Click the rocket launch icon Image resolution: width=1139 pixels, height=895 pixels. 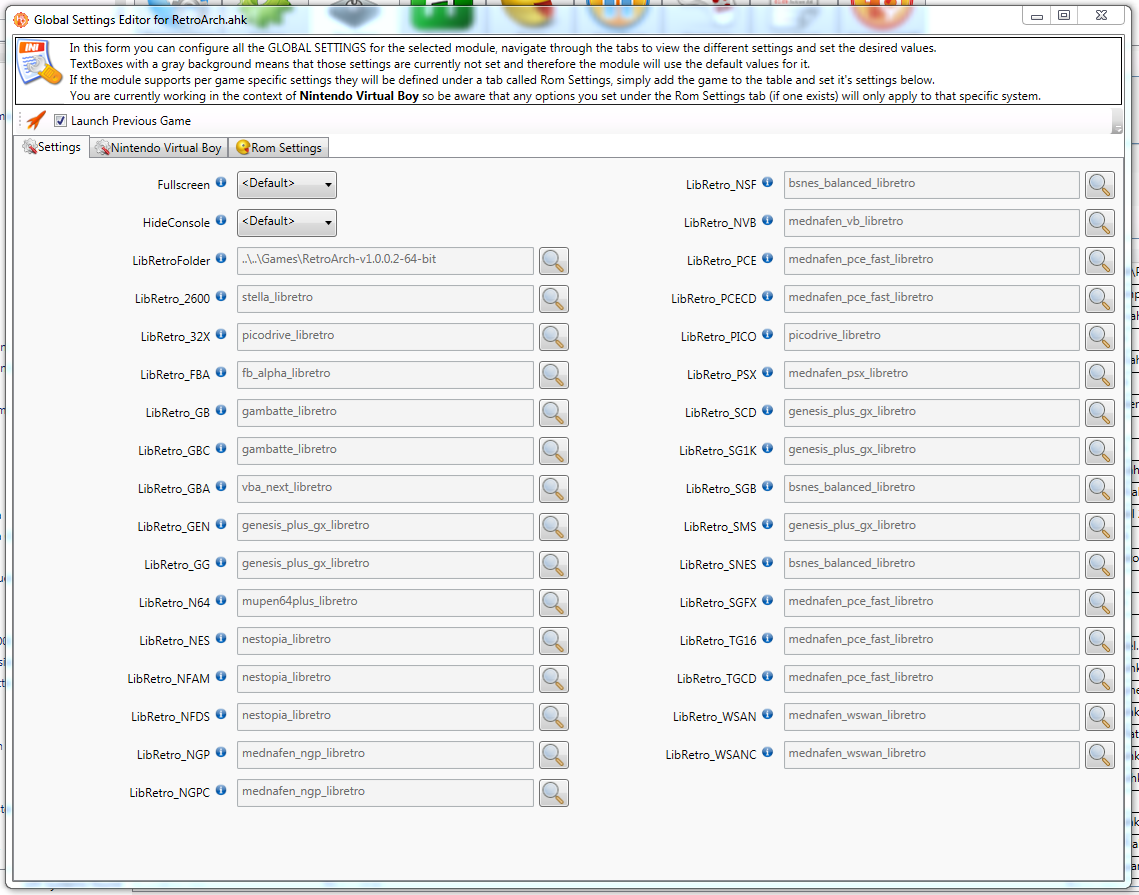click(36, 121)
